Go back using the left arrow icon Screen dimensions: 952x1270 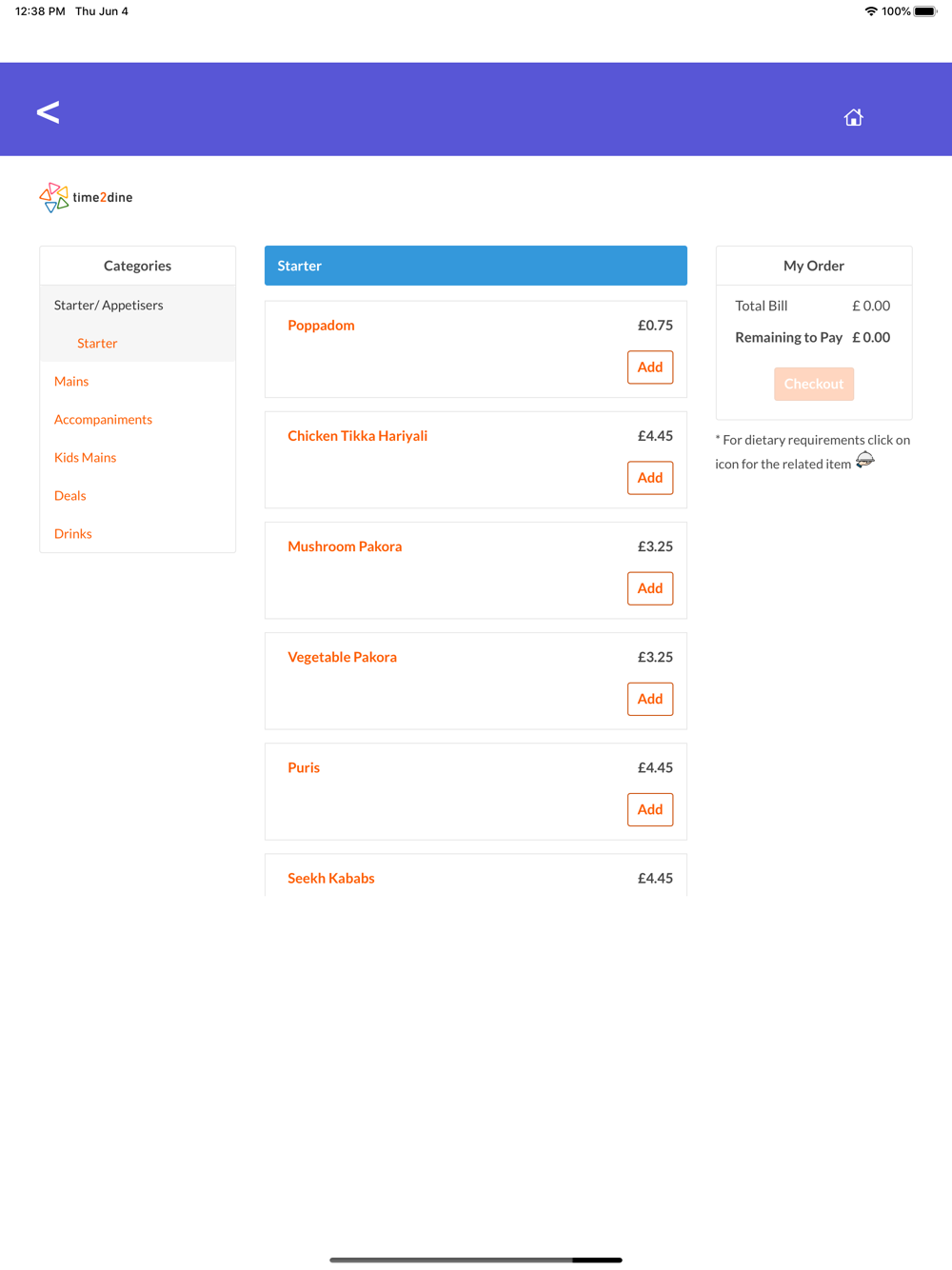tap(48, 112)
